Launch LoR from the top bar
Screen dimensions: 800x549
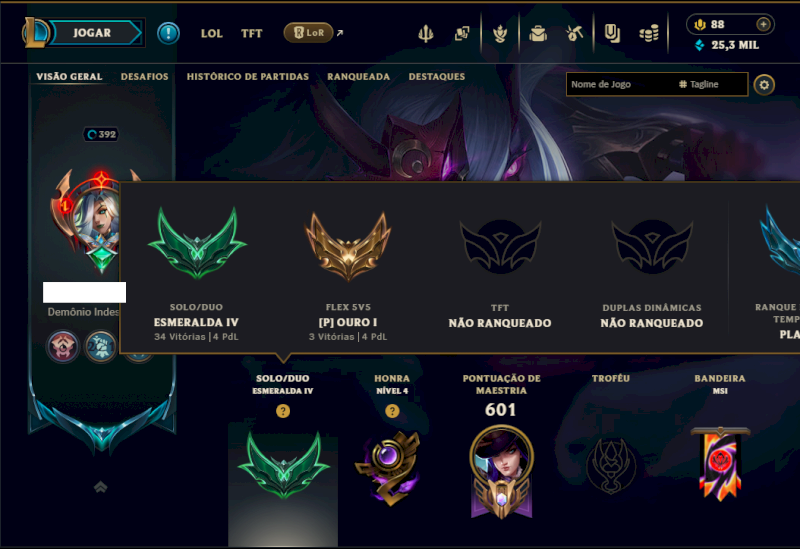308,33
